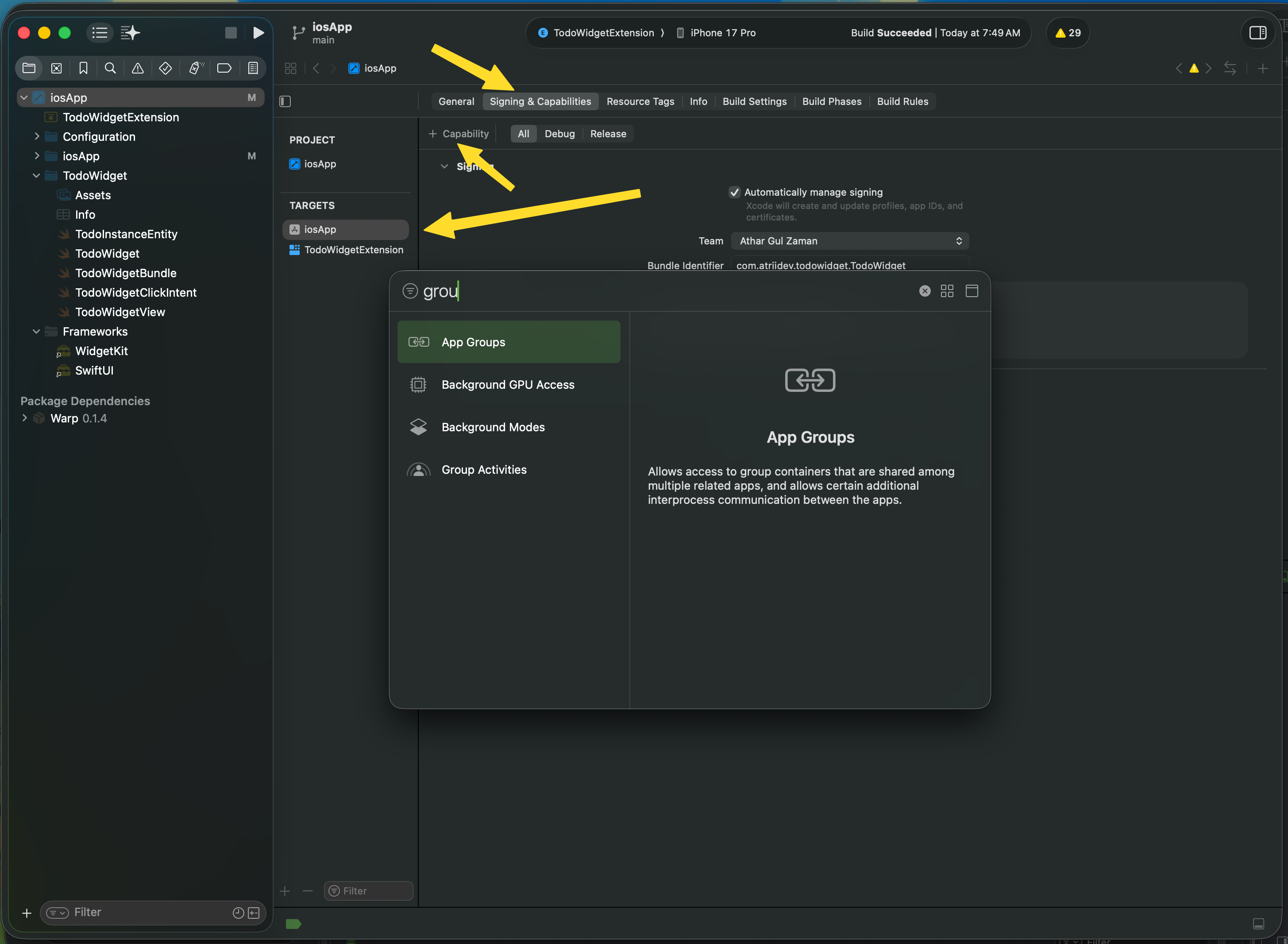Select the Background GPU Access capability
1288x944 pixels.
pyautogui.click(x=509, y=385)
